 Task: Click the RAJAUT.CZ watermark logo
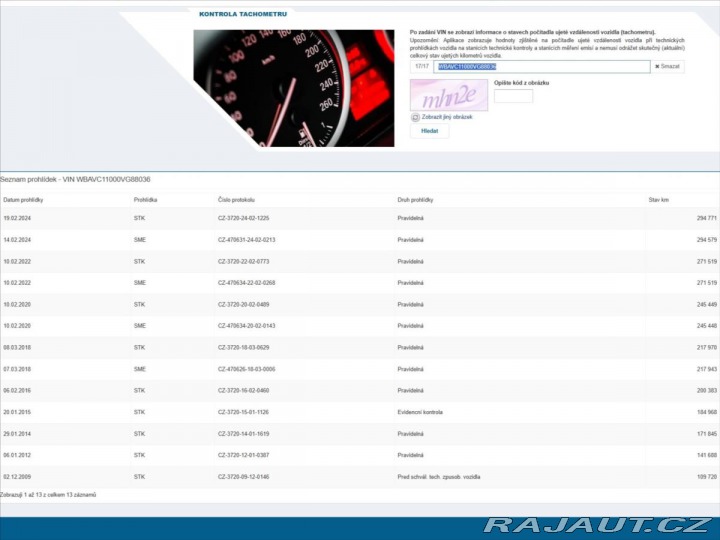coord(597,525)
